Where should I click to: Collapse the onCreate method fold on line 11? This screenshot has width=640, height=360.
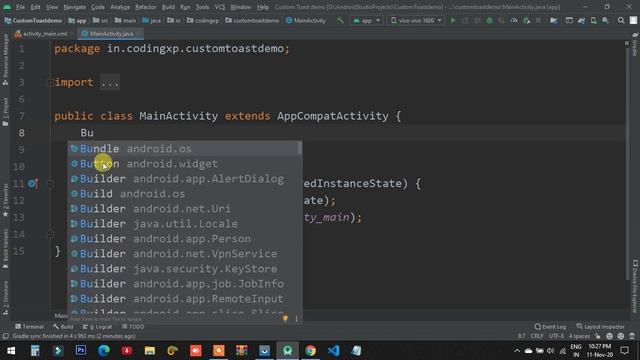(x=50, y=184)
